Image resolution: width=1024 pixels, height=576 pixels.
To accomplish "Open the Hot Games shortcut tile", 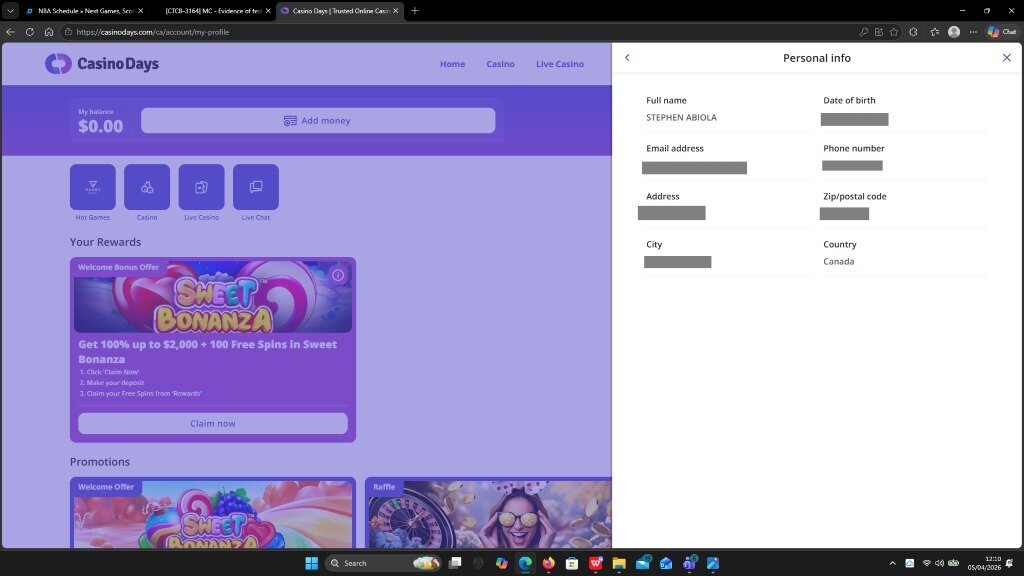I will click(x=93, y=187).
